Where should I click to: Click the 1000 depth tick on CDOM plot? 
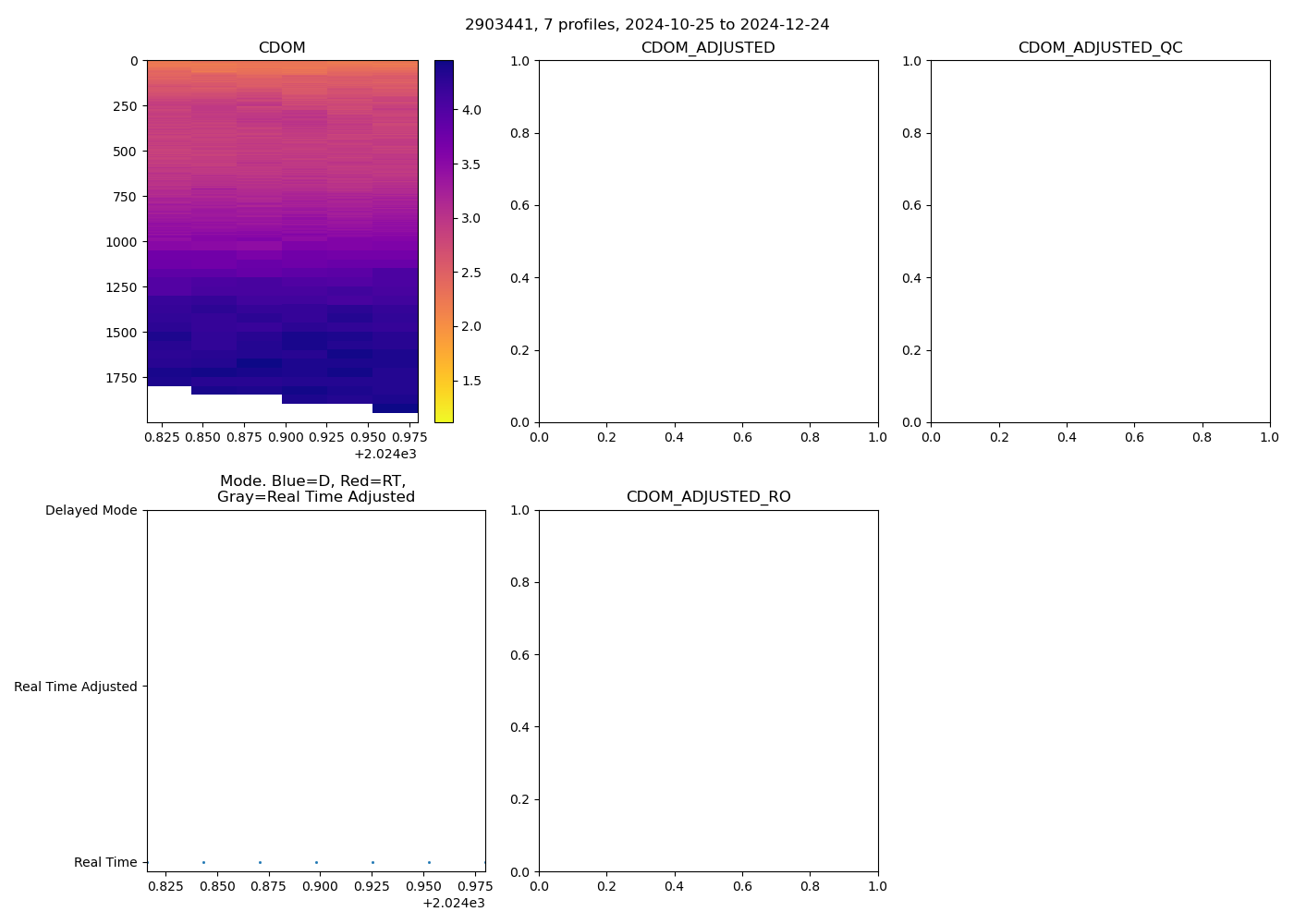(120, 242)
